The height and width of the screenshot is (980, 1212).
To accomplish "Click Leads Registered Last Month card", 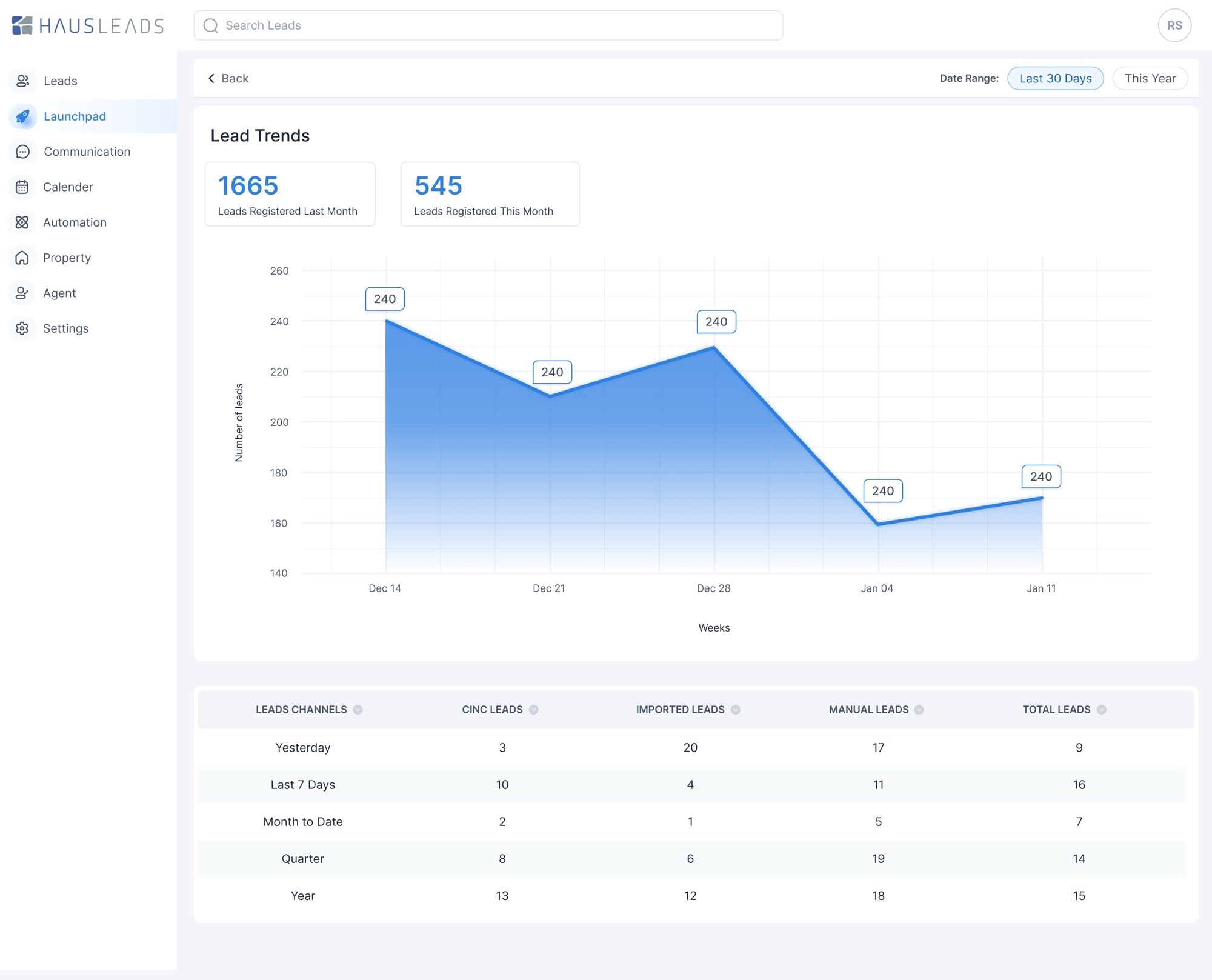I will (x=290, y=194).
